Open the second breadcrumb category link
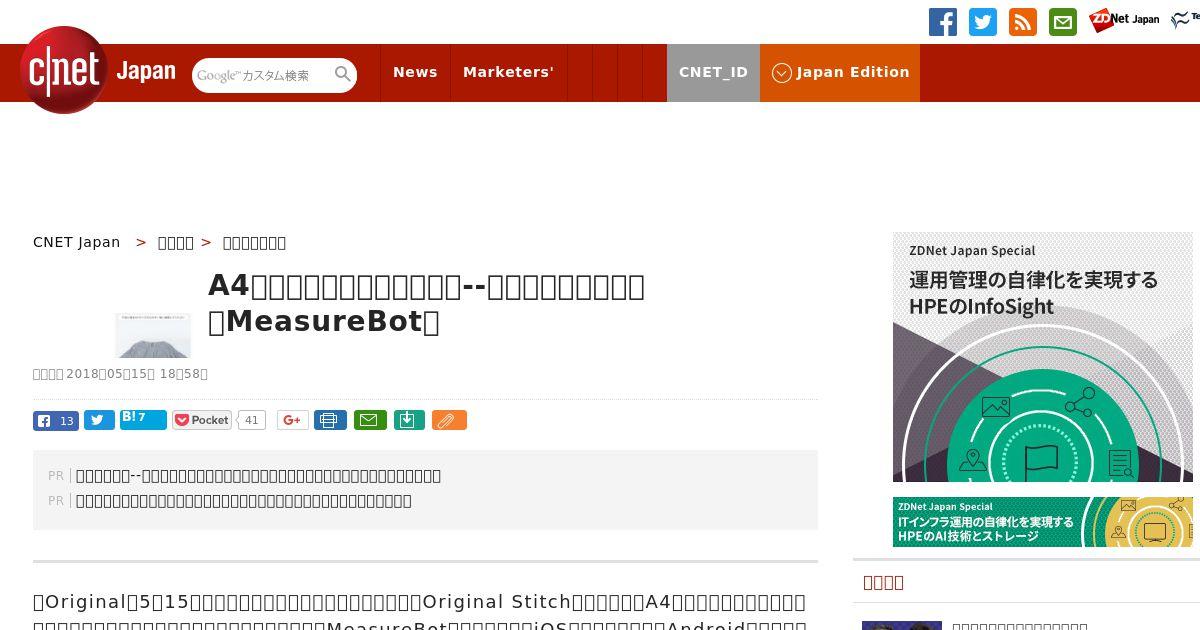1200x630 pixels. [x=176, y=242]
